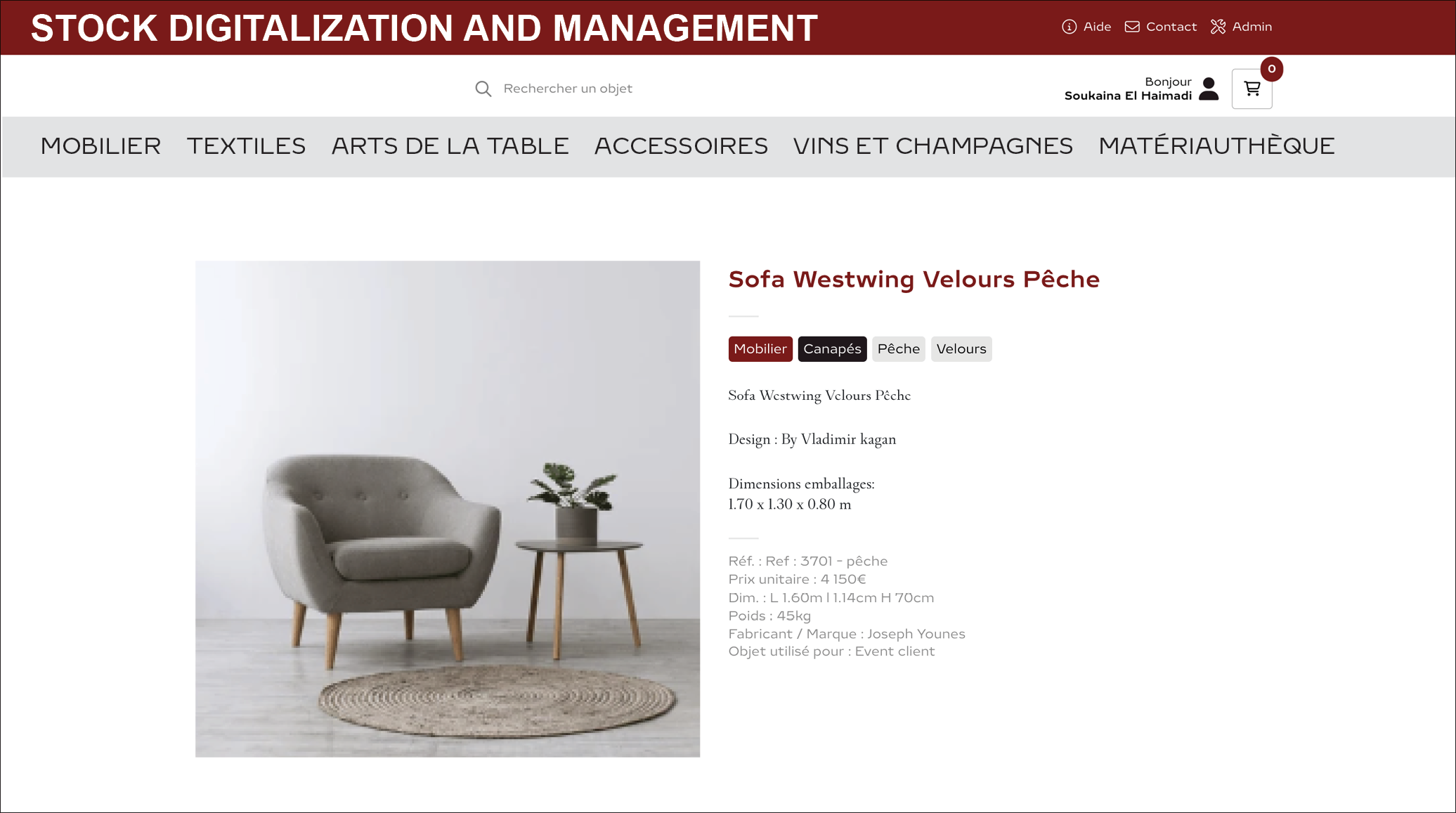
Task: Open the Mobilier menu
Action: (100, 146)
